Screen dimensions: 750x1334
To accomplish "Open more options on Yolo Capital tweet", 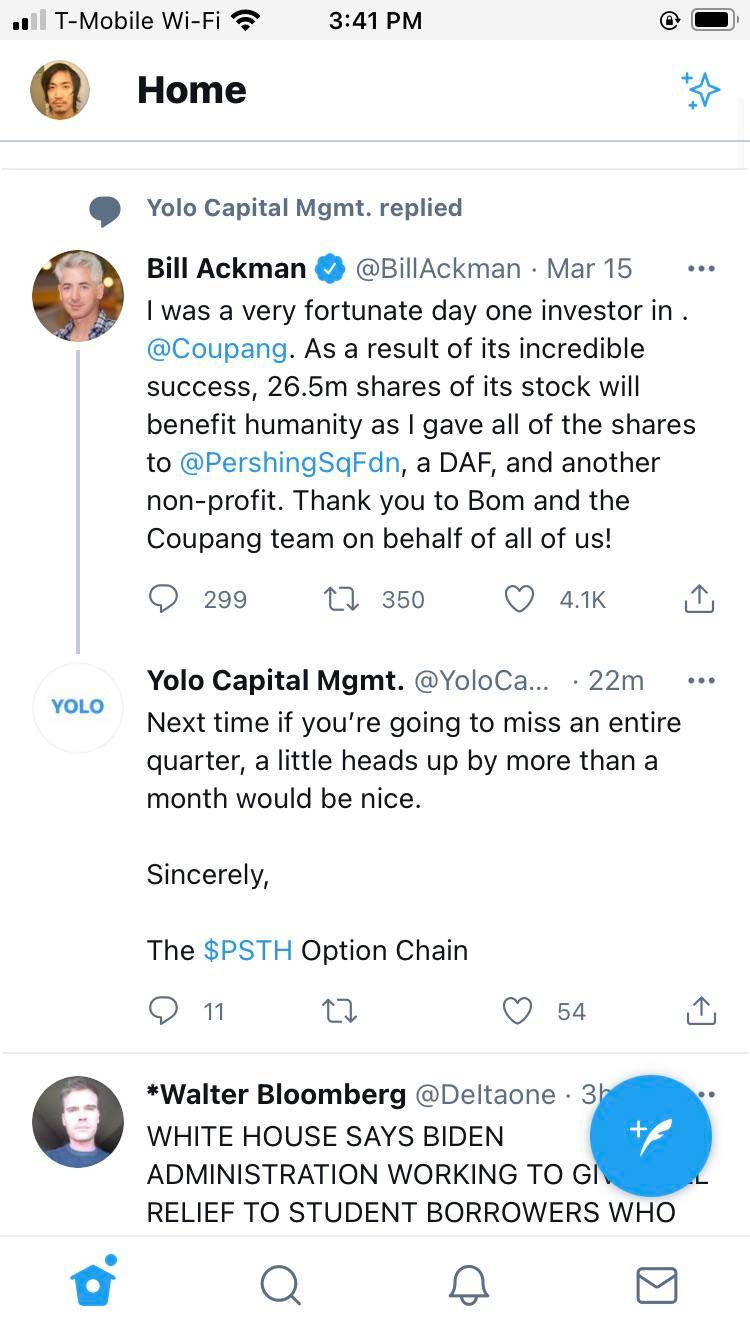I will click(x=701, y=680).
